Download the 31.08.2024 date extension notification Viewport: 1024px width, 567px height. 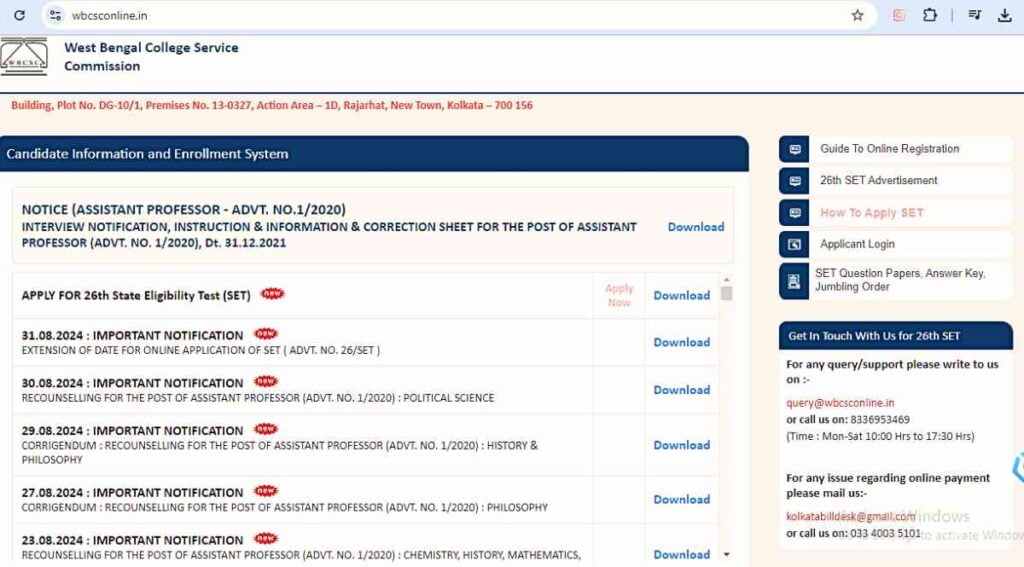tap(682, 342)
